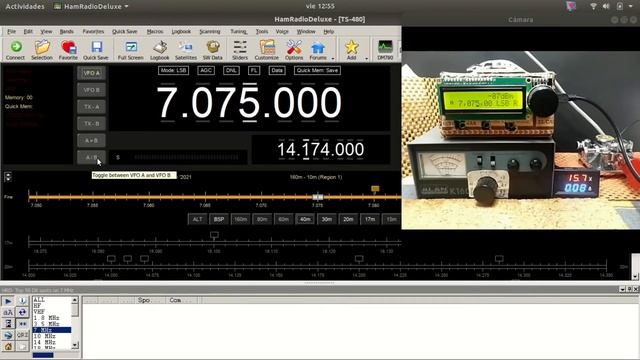Click the globe icon in DX panel

click(8, 335)
